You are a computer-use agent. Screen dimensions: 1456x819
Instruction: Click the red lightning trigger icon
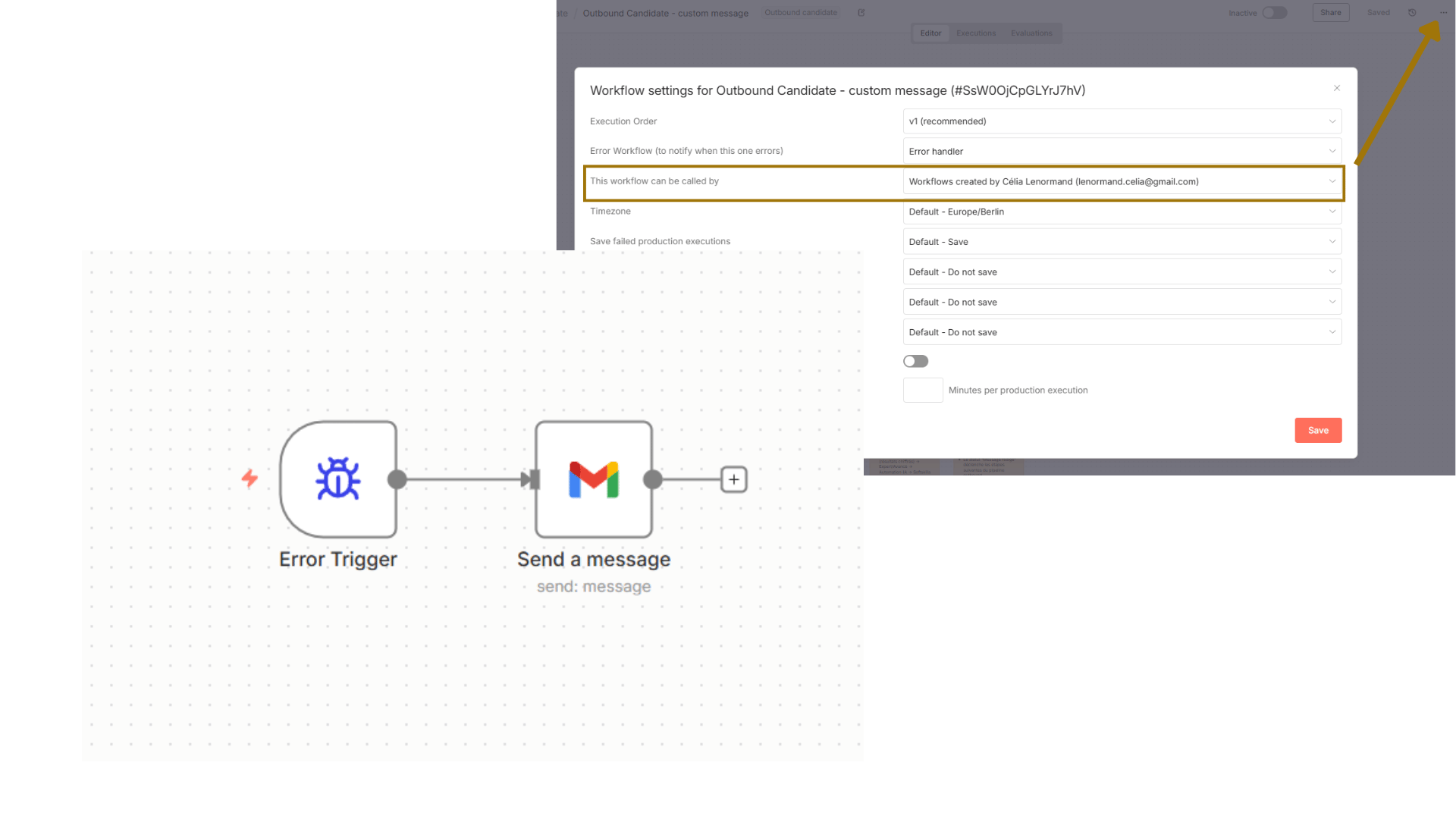point(249,478)
